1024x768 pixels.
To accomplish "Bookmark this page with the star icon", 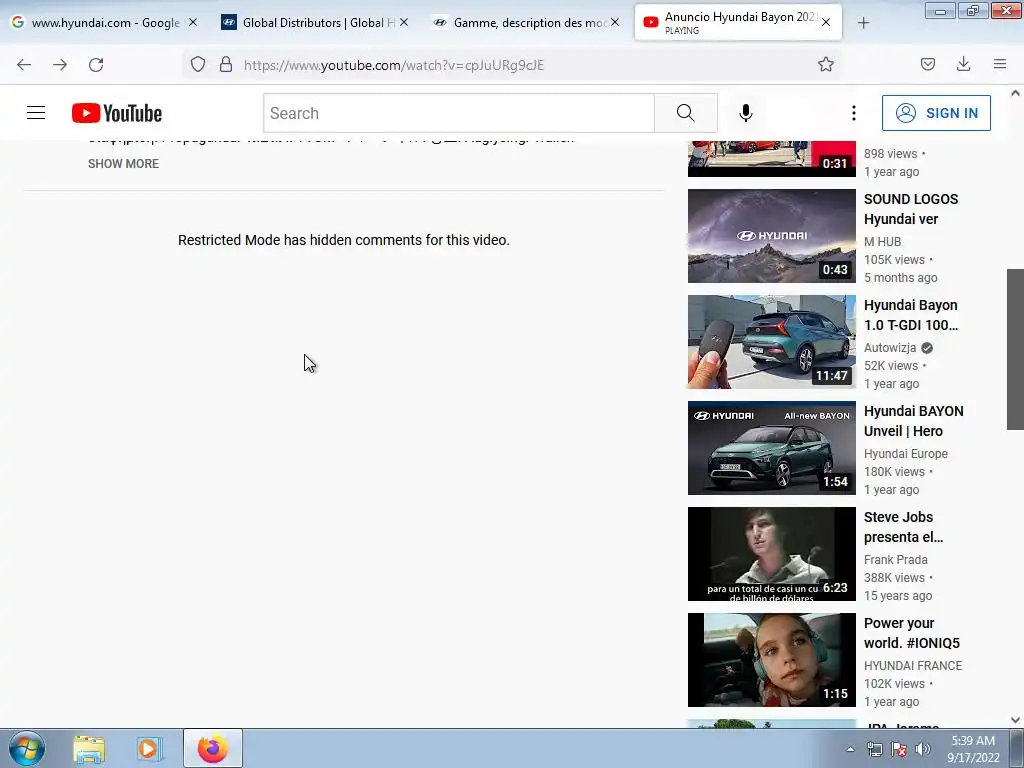I will [825, 64].
